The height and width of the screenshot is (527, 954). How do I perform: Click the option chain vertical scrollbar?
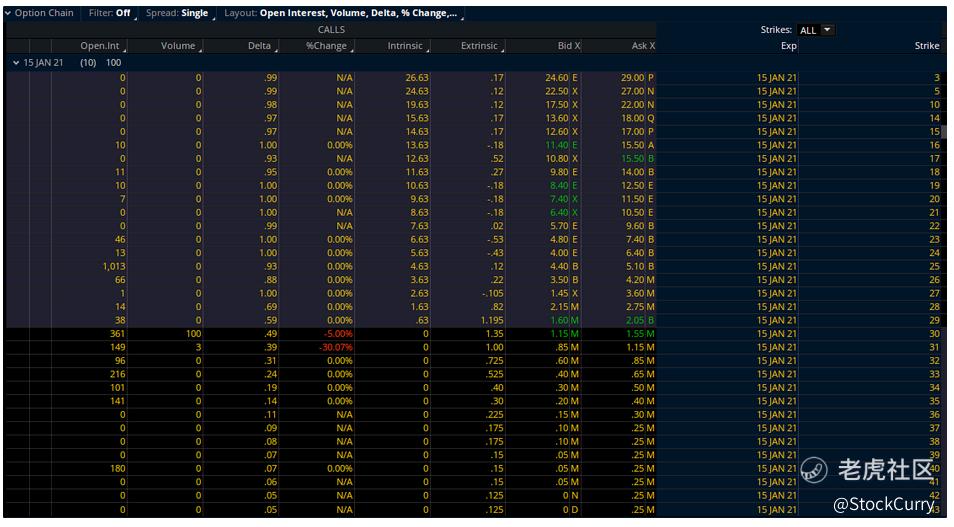click(x=944, y=131)
